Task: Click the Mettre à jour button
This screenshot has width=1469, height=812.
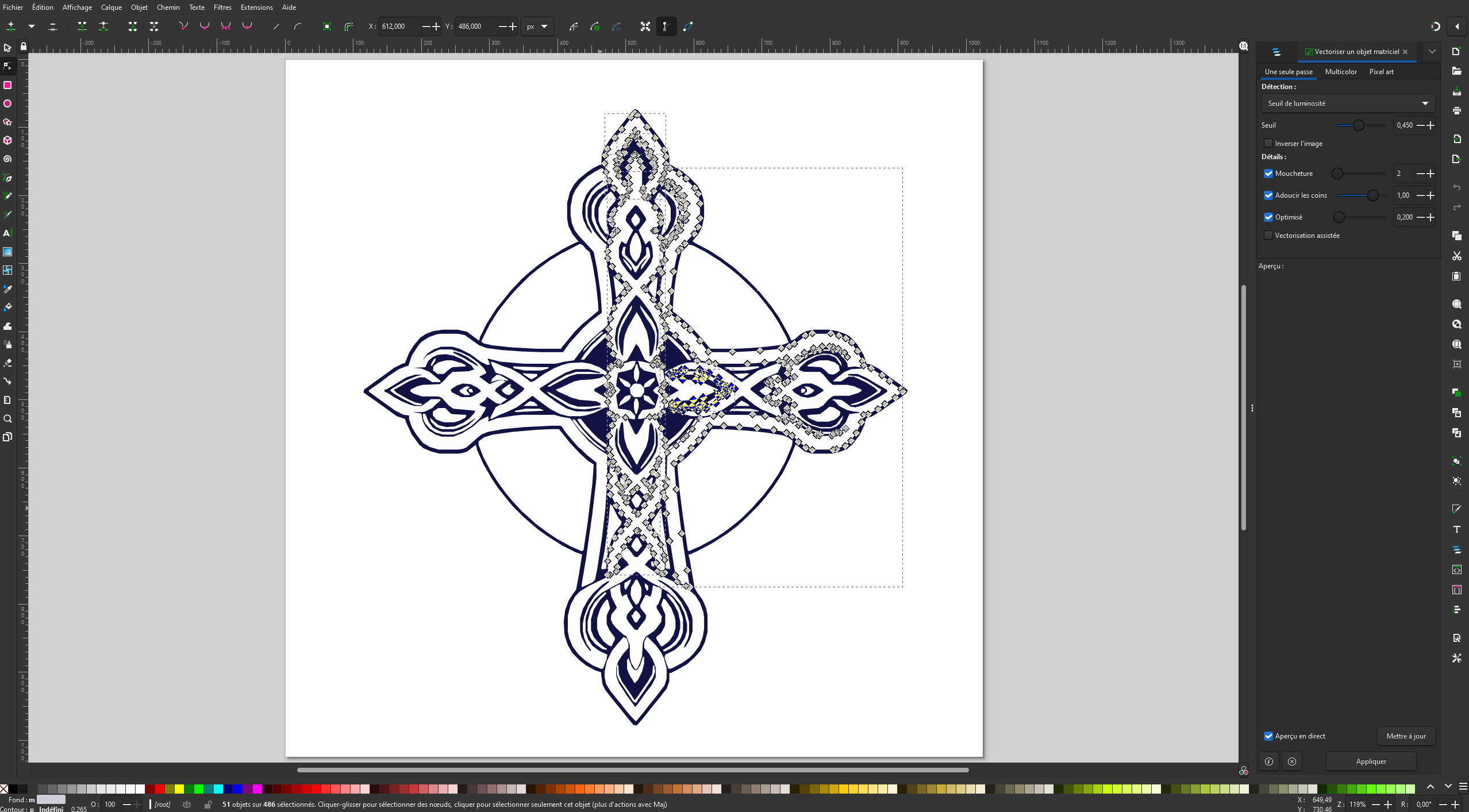Action: point(1406,736)
